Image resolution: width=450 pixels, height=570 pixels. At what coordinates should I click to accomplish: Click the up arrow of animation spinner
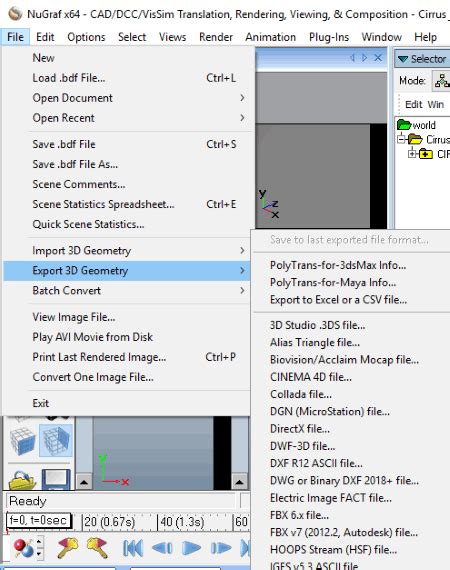click(x=40, y=542)
